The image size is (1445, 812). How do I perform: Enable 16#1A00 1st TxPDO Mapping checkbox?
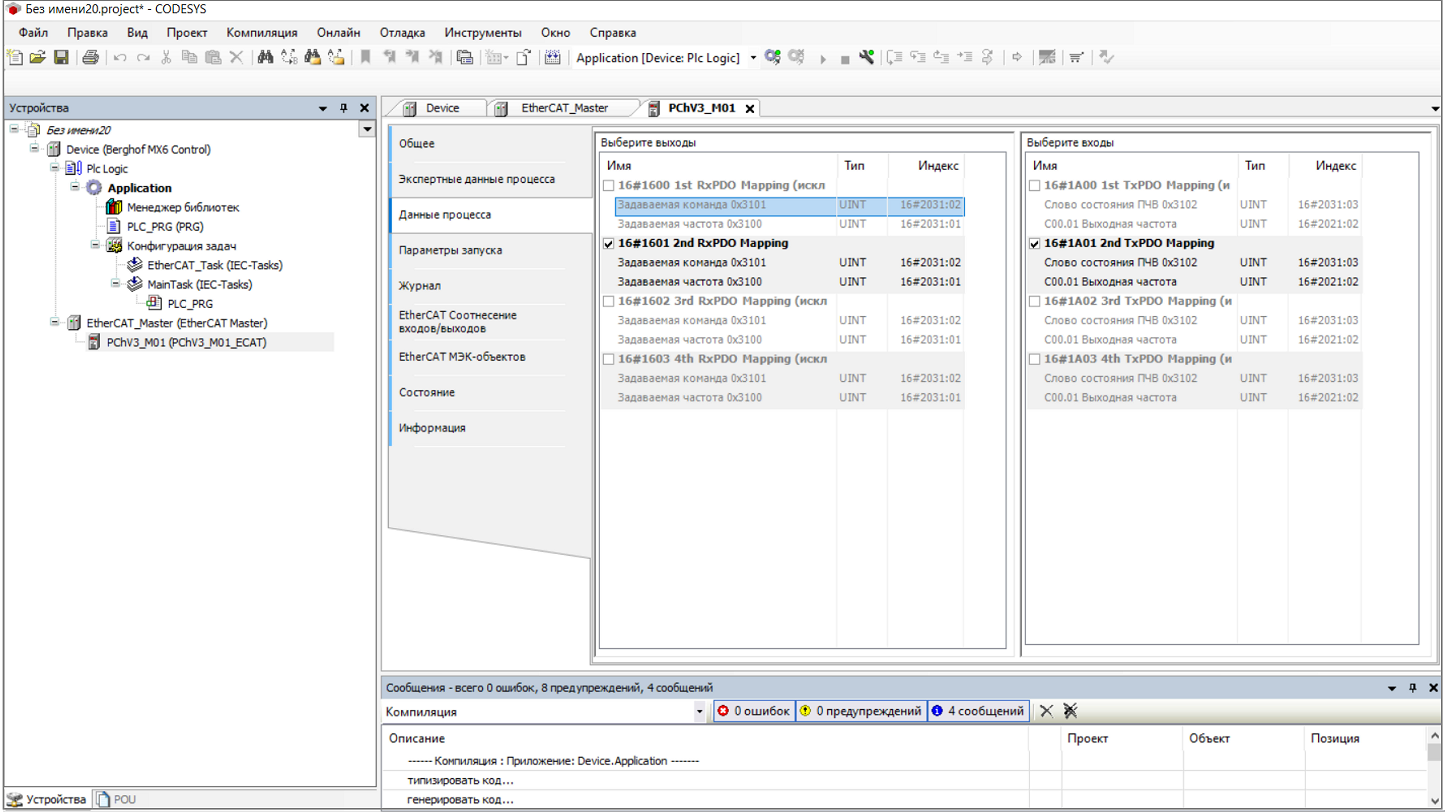1034,185
